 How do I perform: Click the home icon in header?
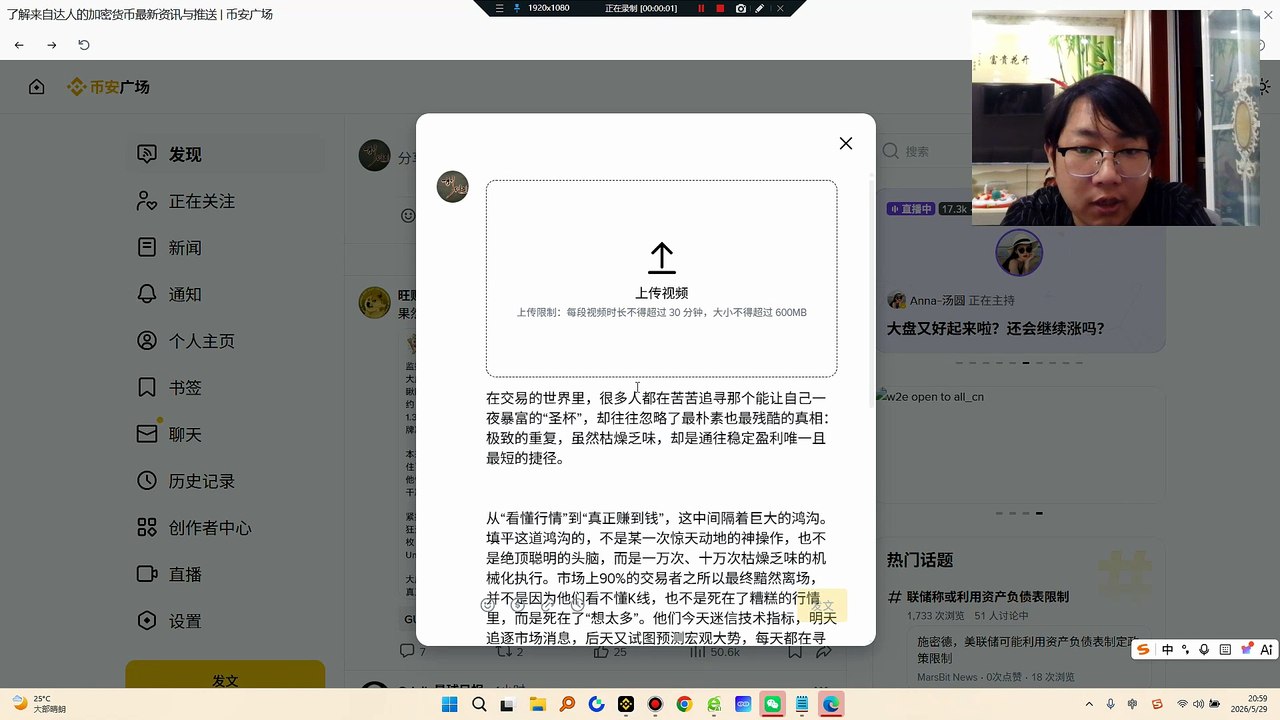pos(37,87)
